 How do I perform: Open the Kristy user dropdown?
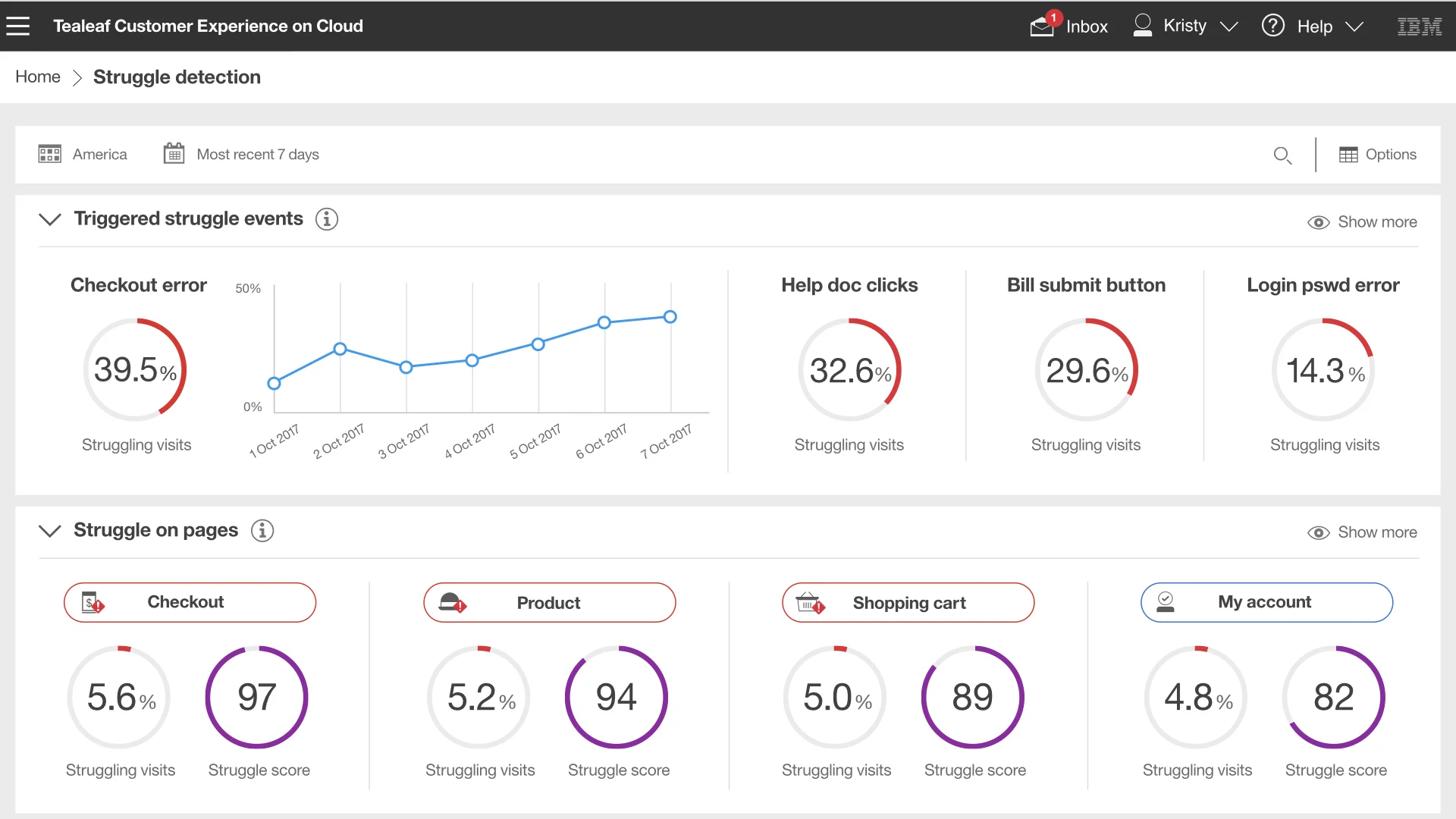point(1186,26)
